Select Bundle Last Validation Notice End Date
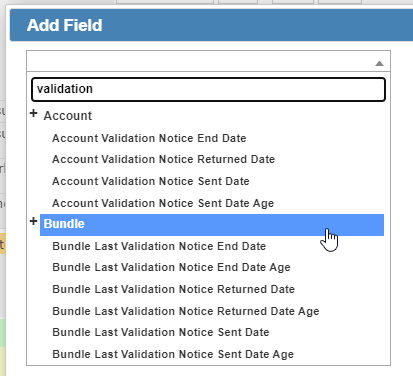This screenshot has width=413, height=376. [159, 246]
